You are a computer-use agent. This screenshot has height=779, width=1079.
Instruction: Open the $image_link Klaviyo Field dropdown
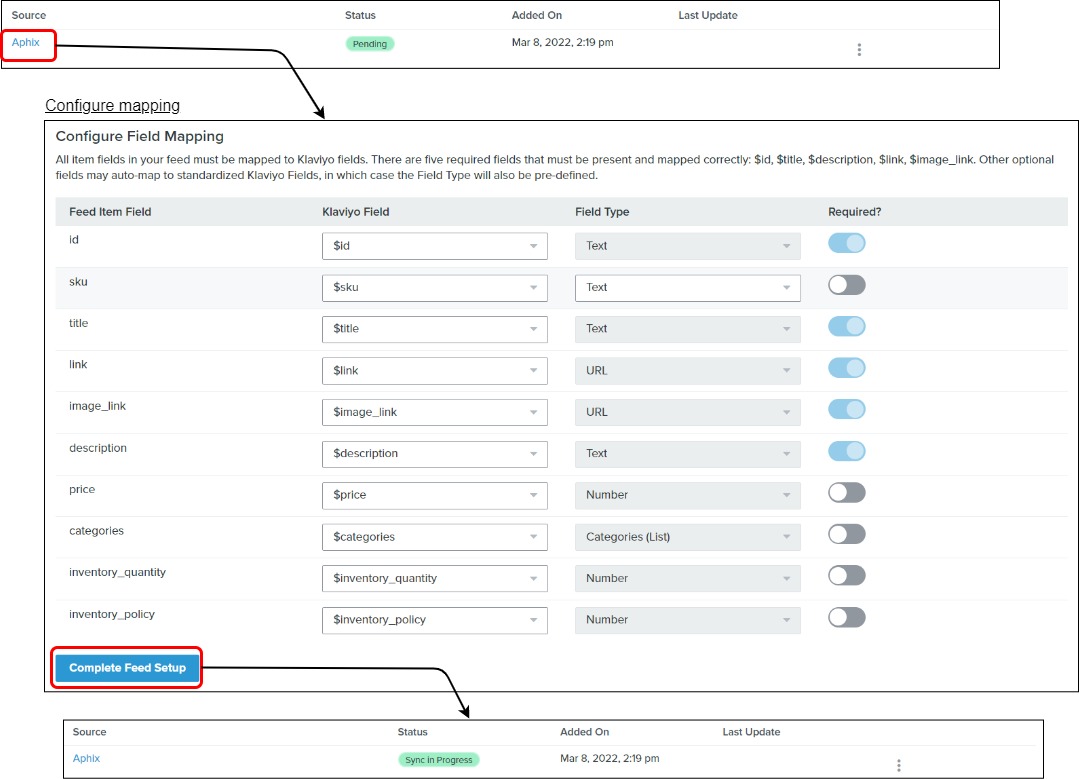[434, 412]
